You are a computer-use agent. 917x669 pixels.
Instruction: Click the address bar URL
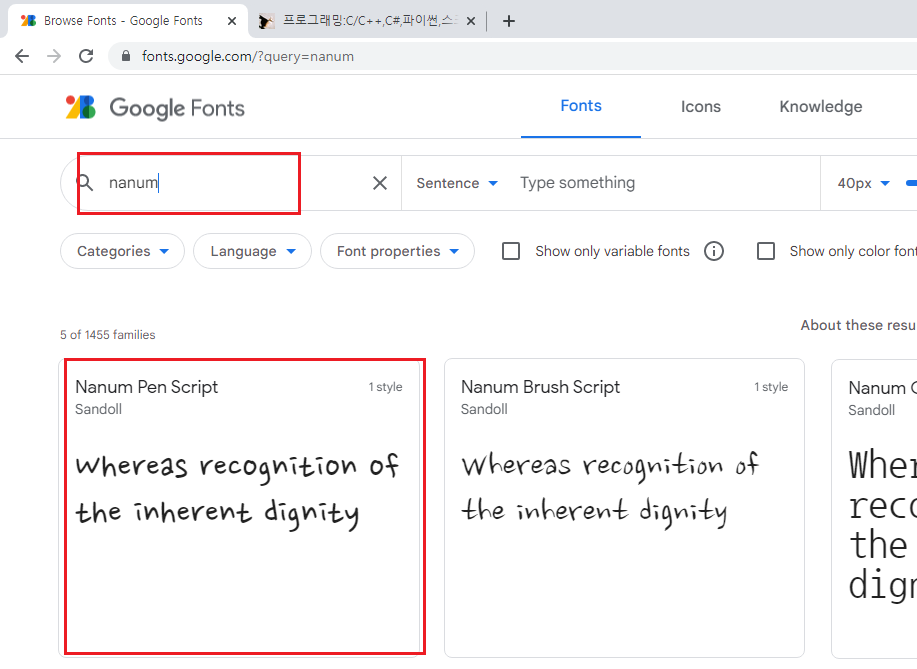(x=248, y=56)
